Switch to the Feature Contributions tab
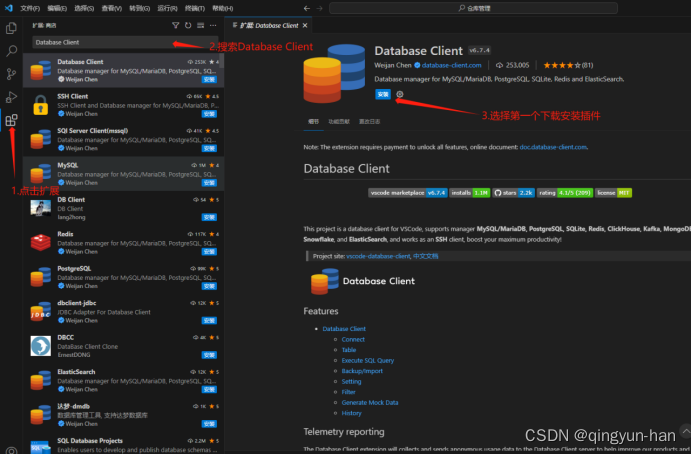Viewport: 691px width, 455px height. pyautogui.click(x=339, y=122)
